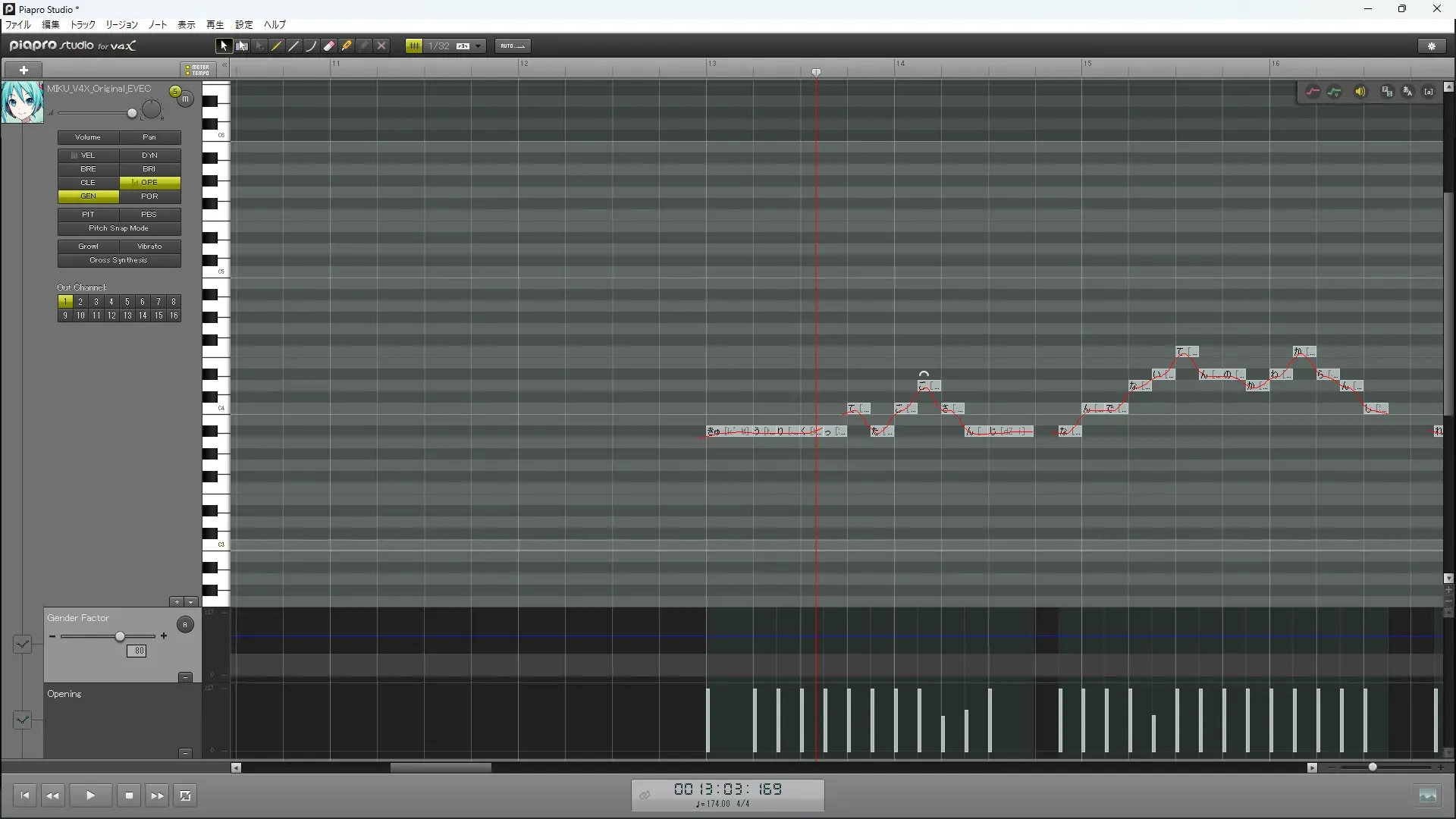Image resolution: width=1456 pixels, height=819 pixels.
Task: Click the Pitch Snap Mode button
Action: pos(119,228)
